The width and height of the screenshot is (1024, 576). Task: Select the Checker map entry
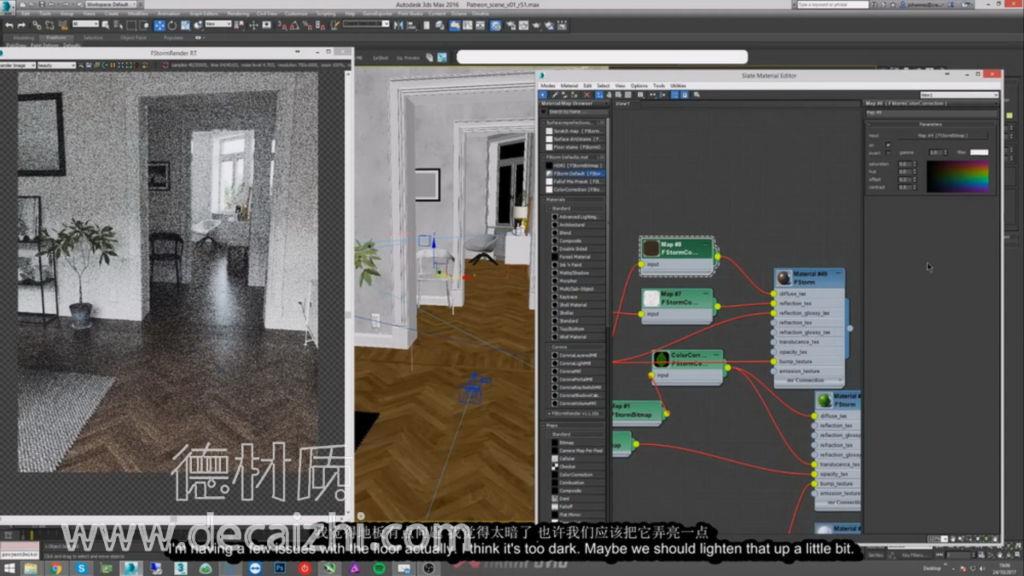pos(568,467)
